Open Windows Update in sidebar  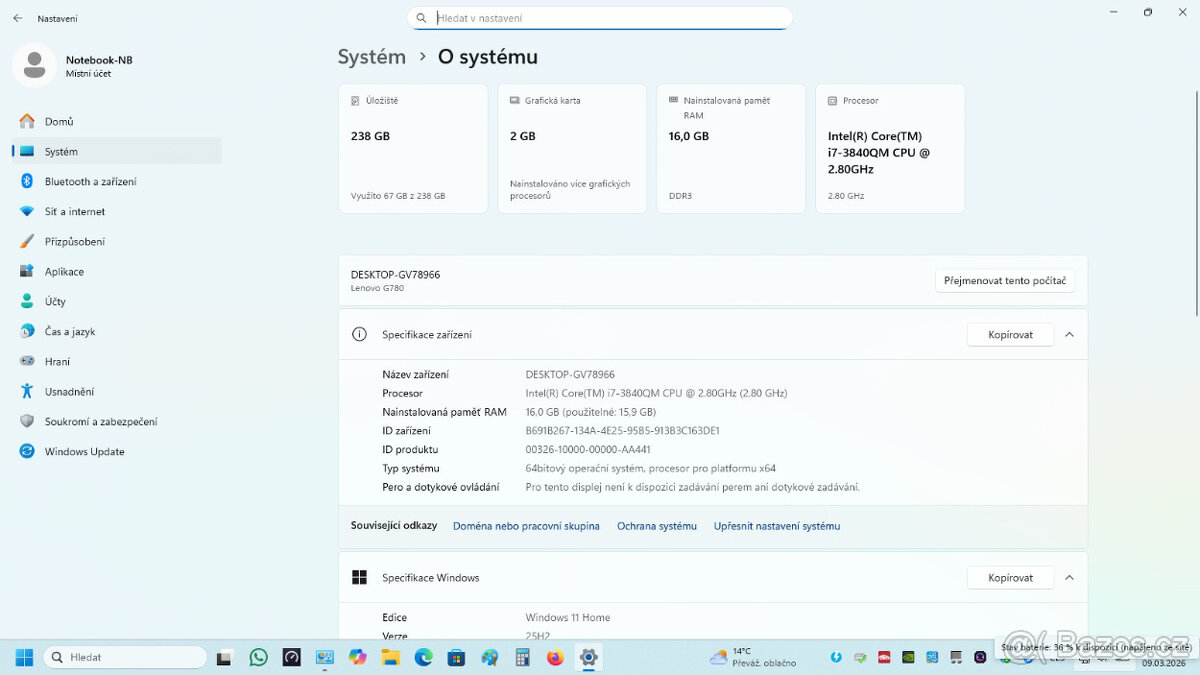click(117, 451)
